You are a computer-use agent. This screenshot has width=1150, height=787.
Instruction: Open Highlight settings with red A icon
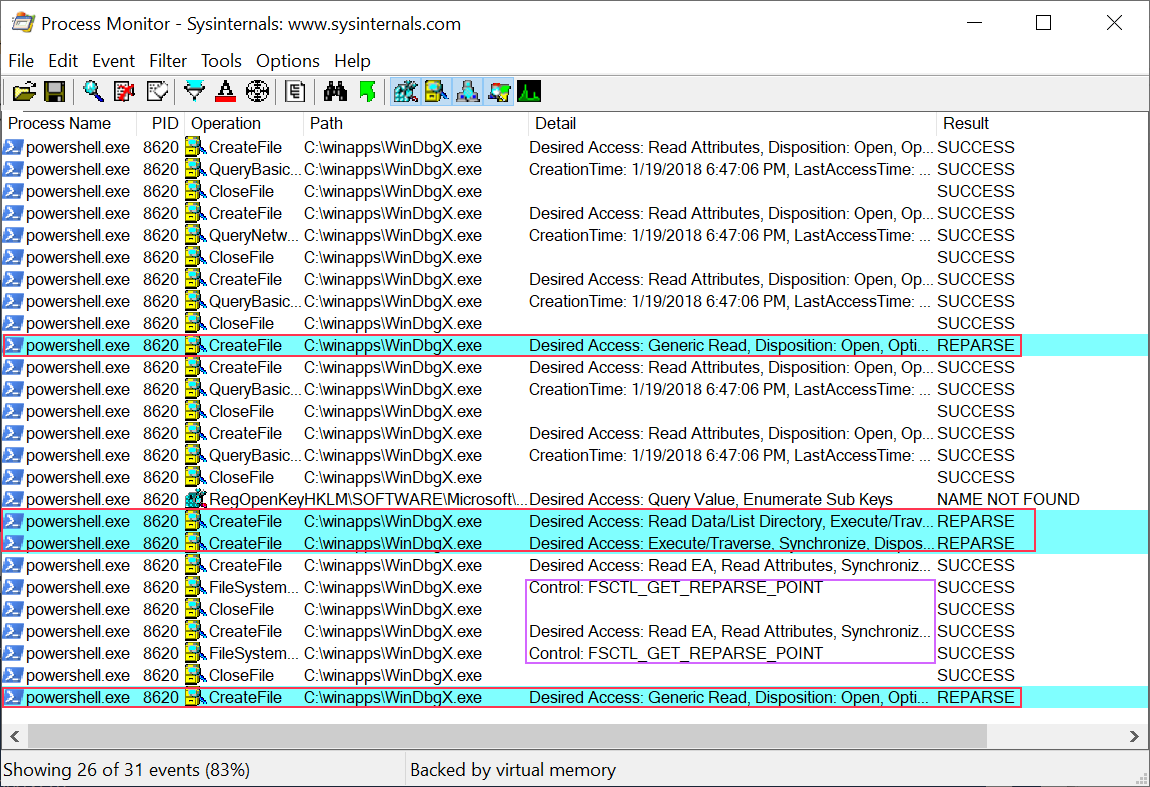tap(226, 92)
